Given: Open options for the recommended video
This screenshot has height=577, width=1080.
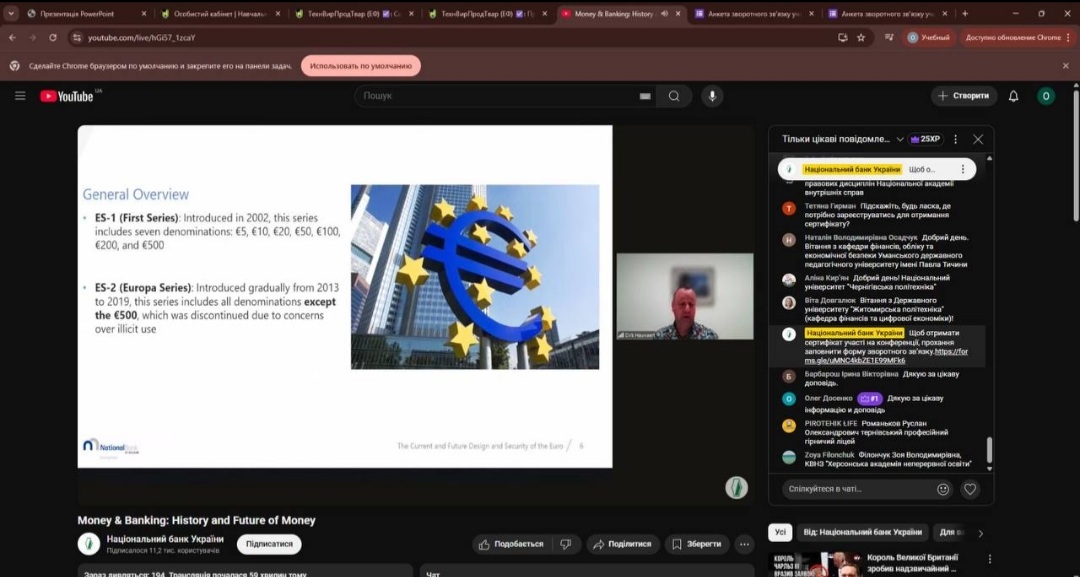Looking at the screenshot, I should pos(989,559).
